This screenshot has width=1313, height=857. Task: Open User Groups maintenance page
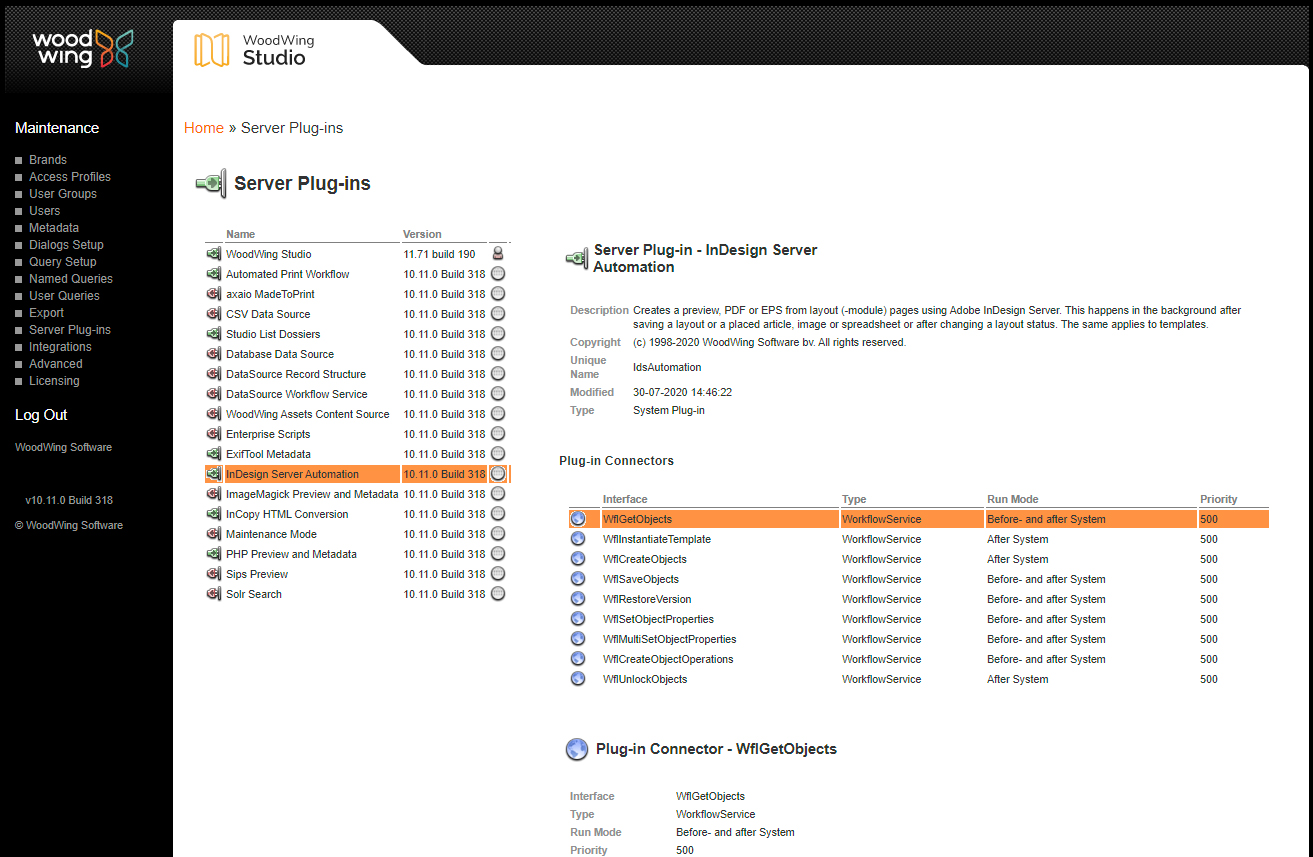click(x=63, y=194)
